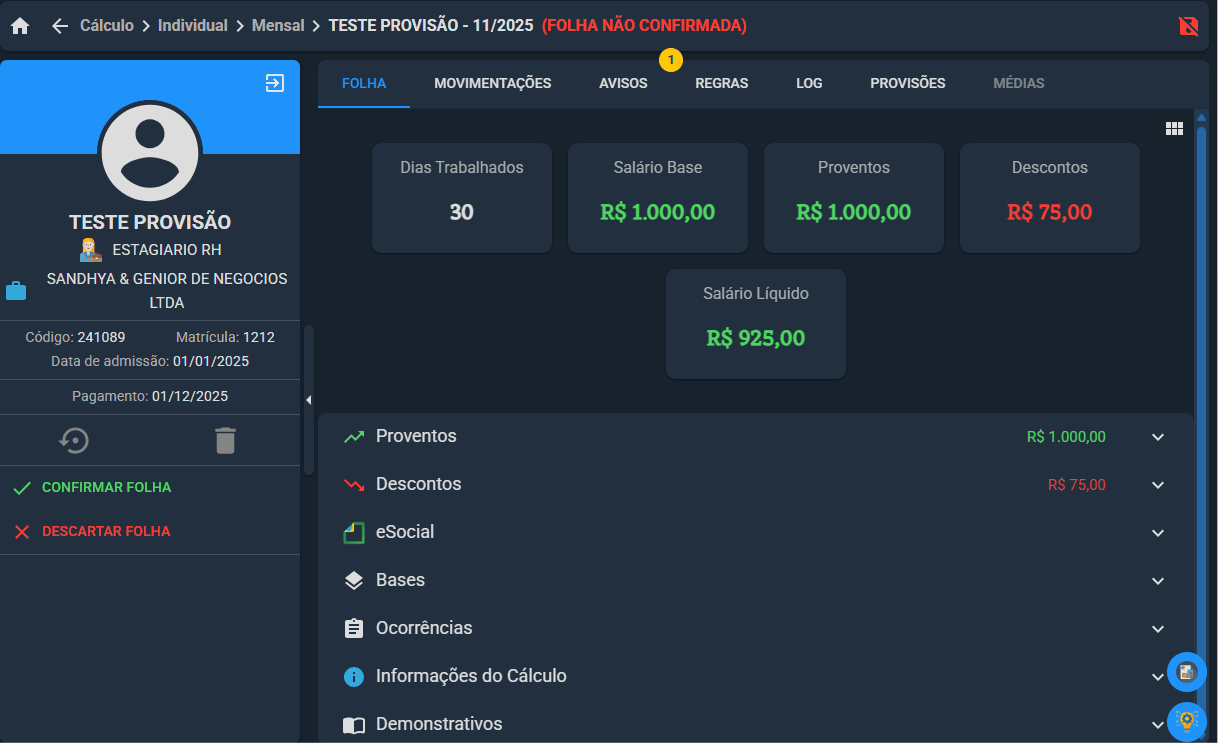
Task: Click the floating calculator round button
Action: [x=1187, y=672]
